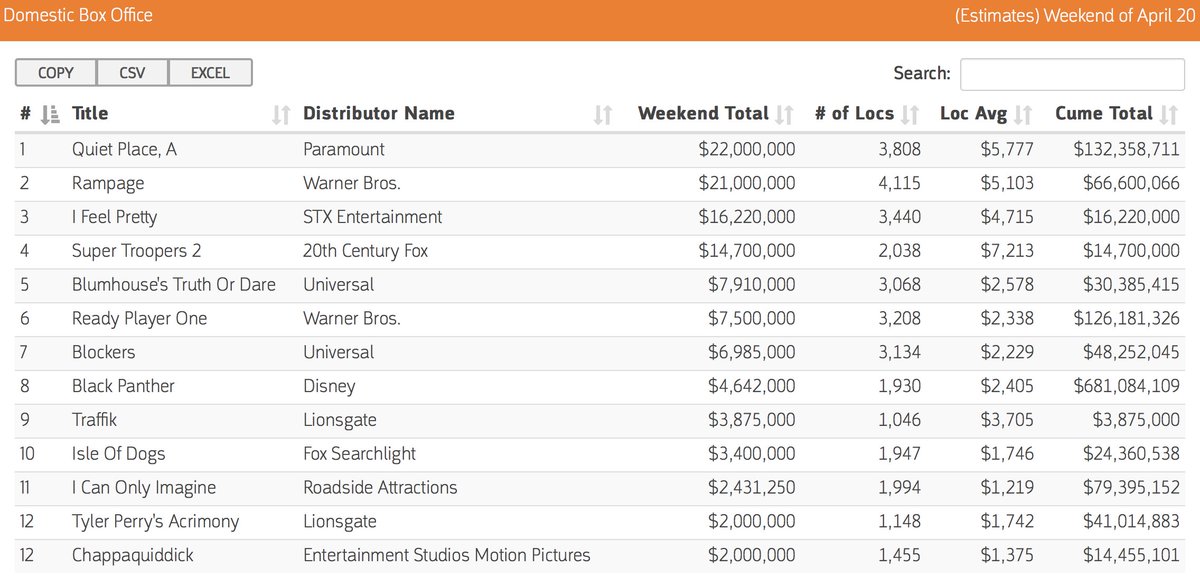Viewport: 1200px width, 576px height.
Task: Focus the Search input field
Action: point(1072,74)
